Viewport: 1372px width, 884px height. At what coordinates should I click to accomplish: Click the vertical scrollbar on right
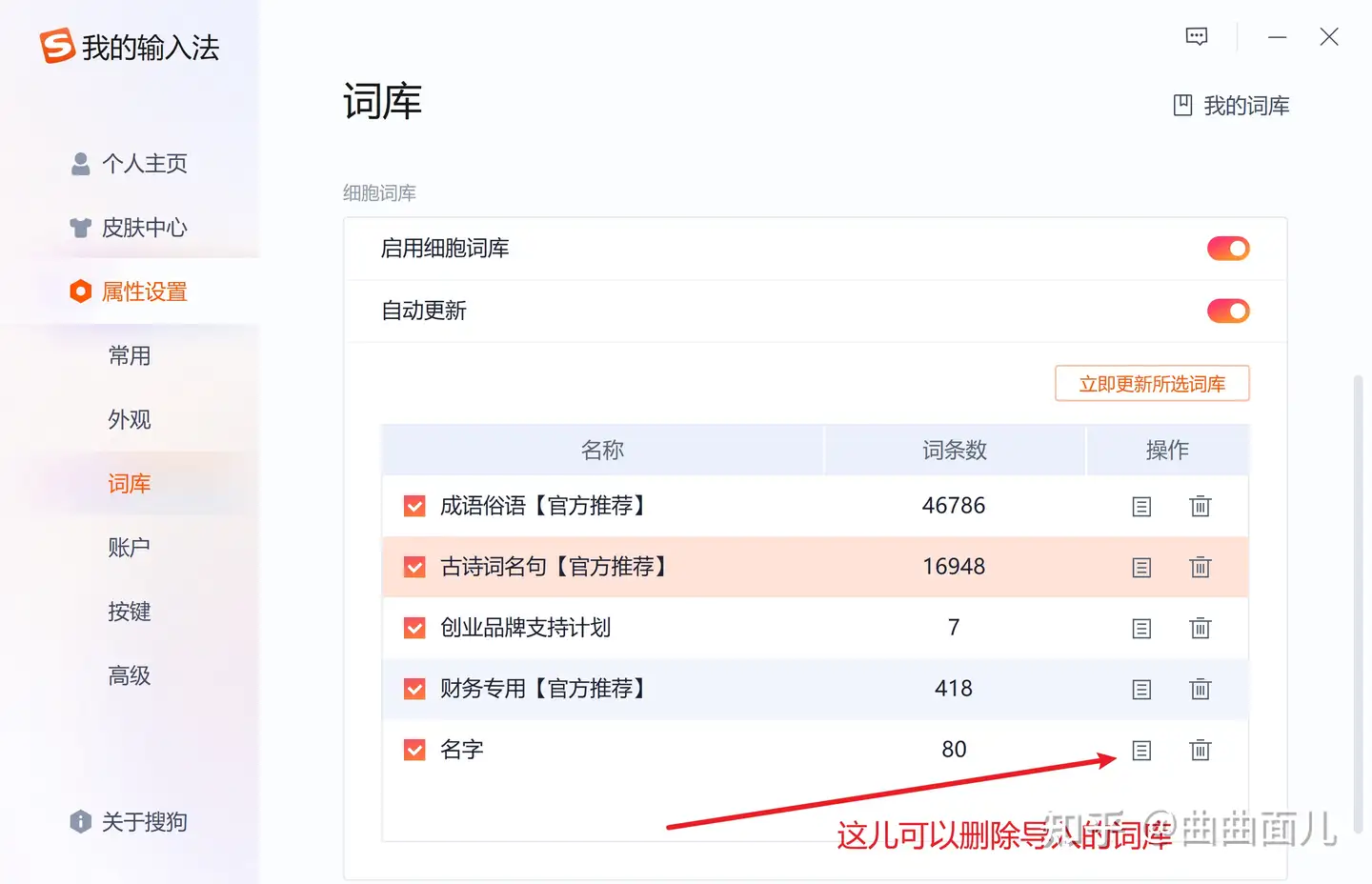(x=1358, y=605)
